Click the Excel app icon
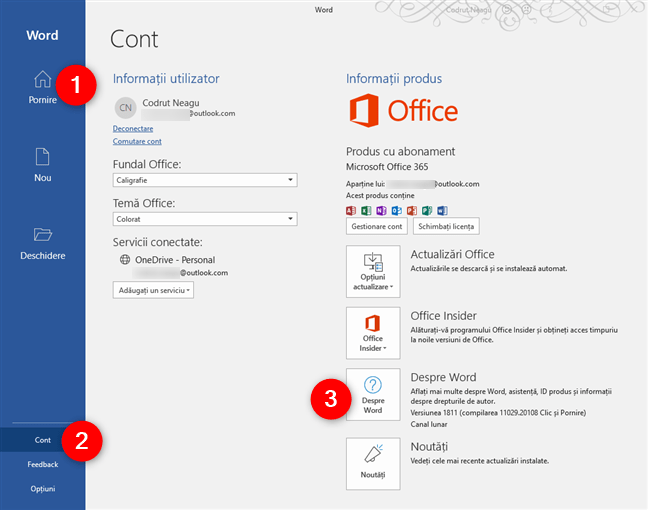The height and width of the screenshot is (510, 648). pyautogui.click(x=366, y=211)
